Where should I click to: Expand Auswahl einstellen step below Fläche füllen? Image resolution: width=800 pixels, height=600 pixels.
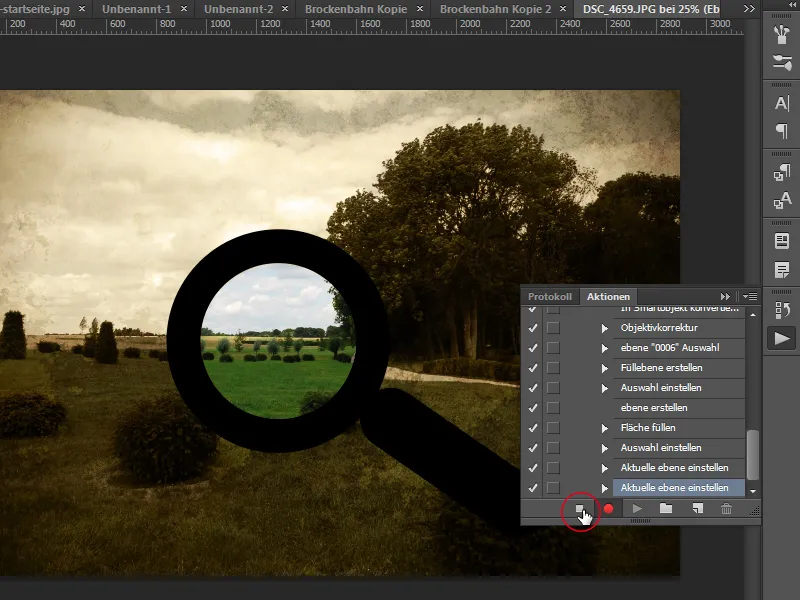click(x=605, y=448)
